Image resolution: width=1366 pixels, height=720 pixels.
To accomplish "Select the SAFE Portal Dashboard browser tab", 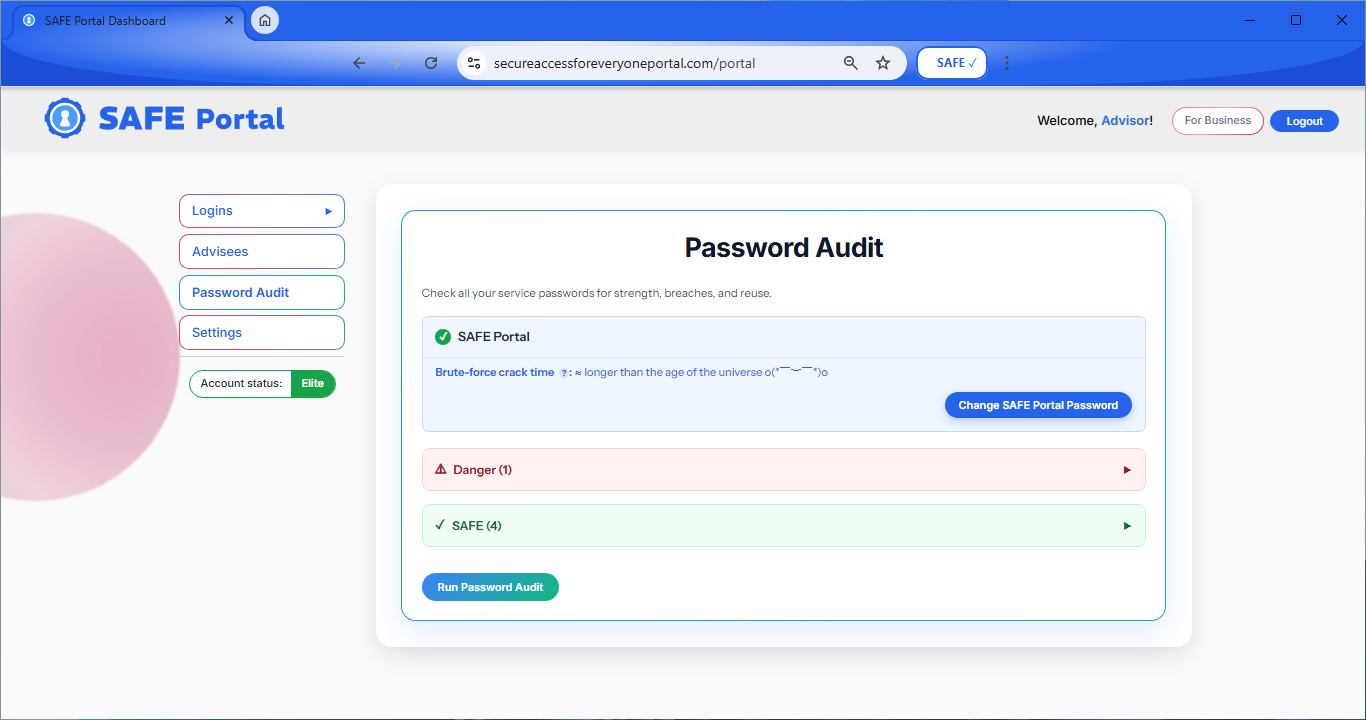I will tap(127, 21).
